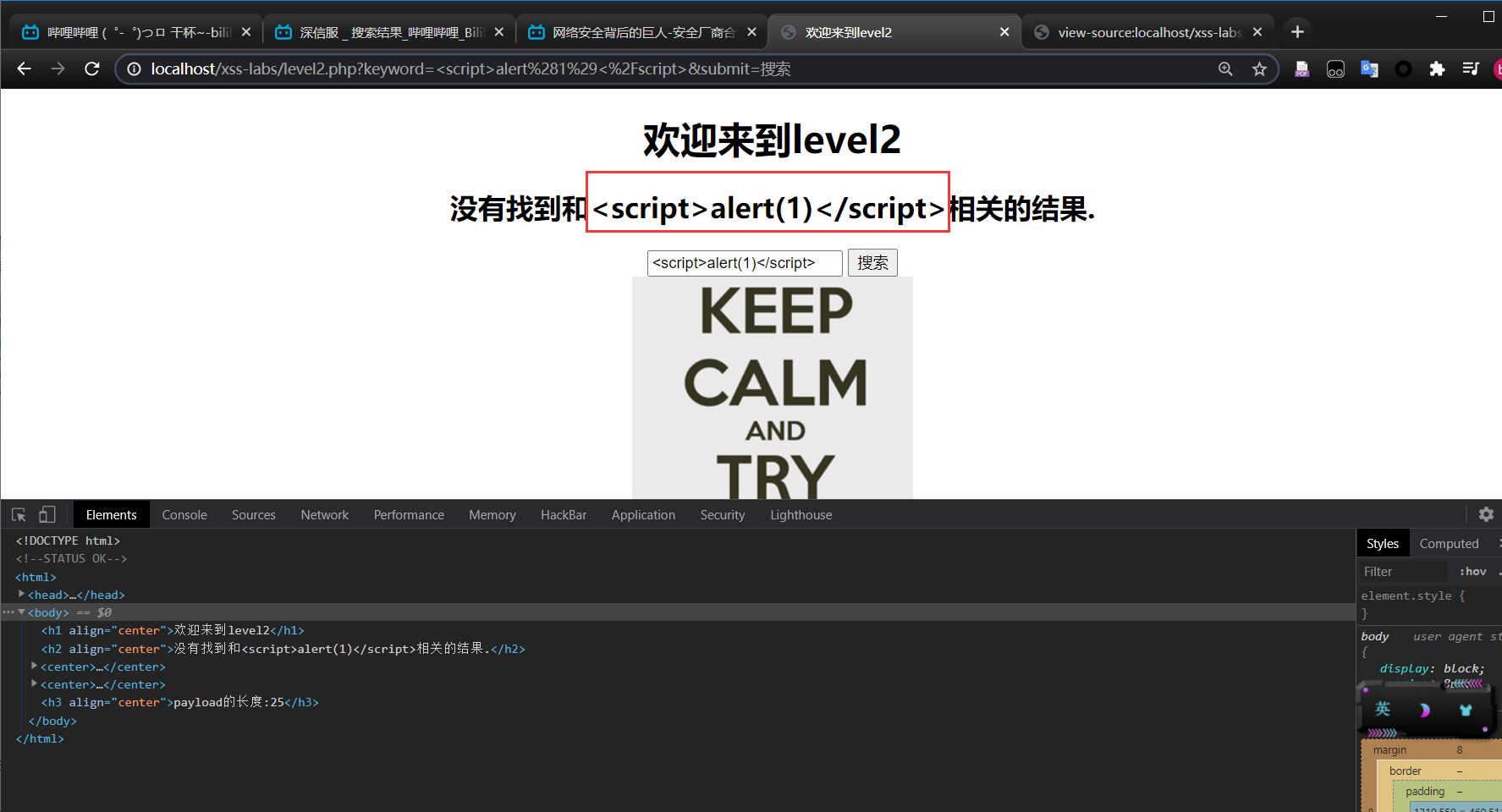The image size is (1502, 812).
Task: Go back to the previous page
Action: click(x=24, y=69)
